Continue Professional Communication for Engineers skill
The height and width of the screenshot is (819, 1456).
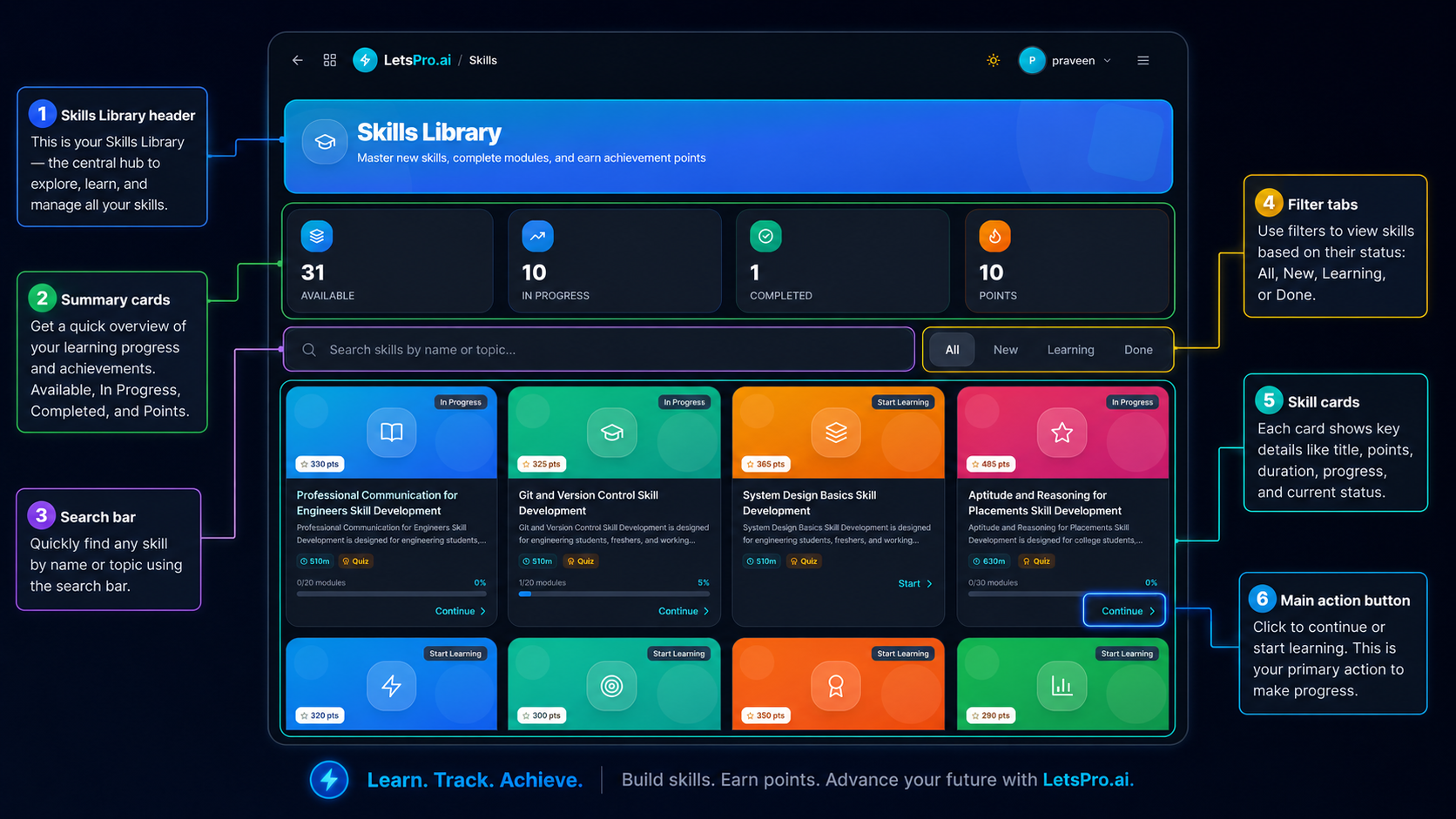click(x=461, y=611)
